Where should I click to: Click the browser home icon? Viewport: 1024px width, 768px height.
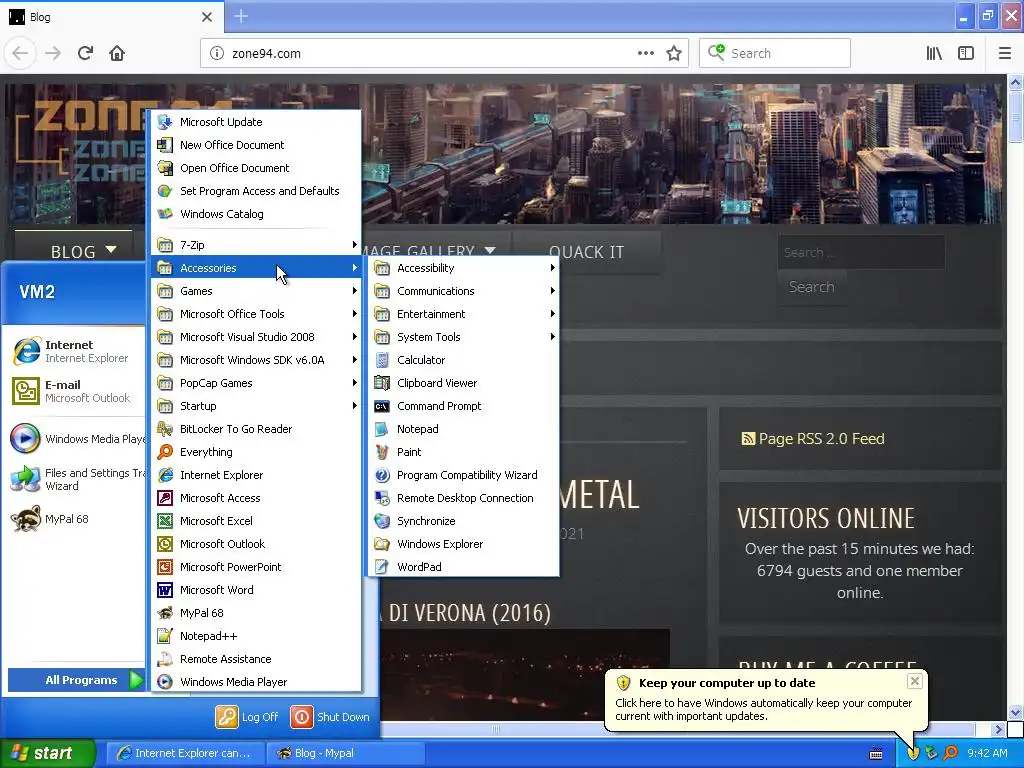(x=117, y=53)
